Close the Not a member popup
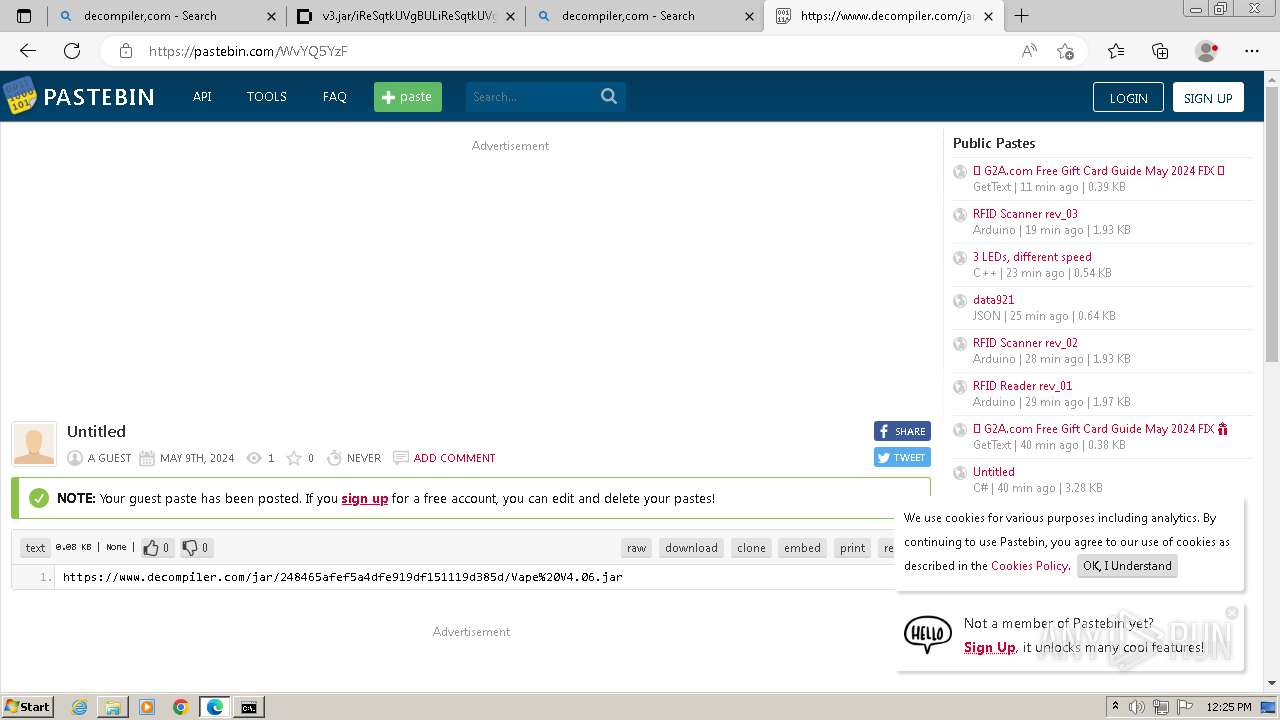 point(1232,612)
